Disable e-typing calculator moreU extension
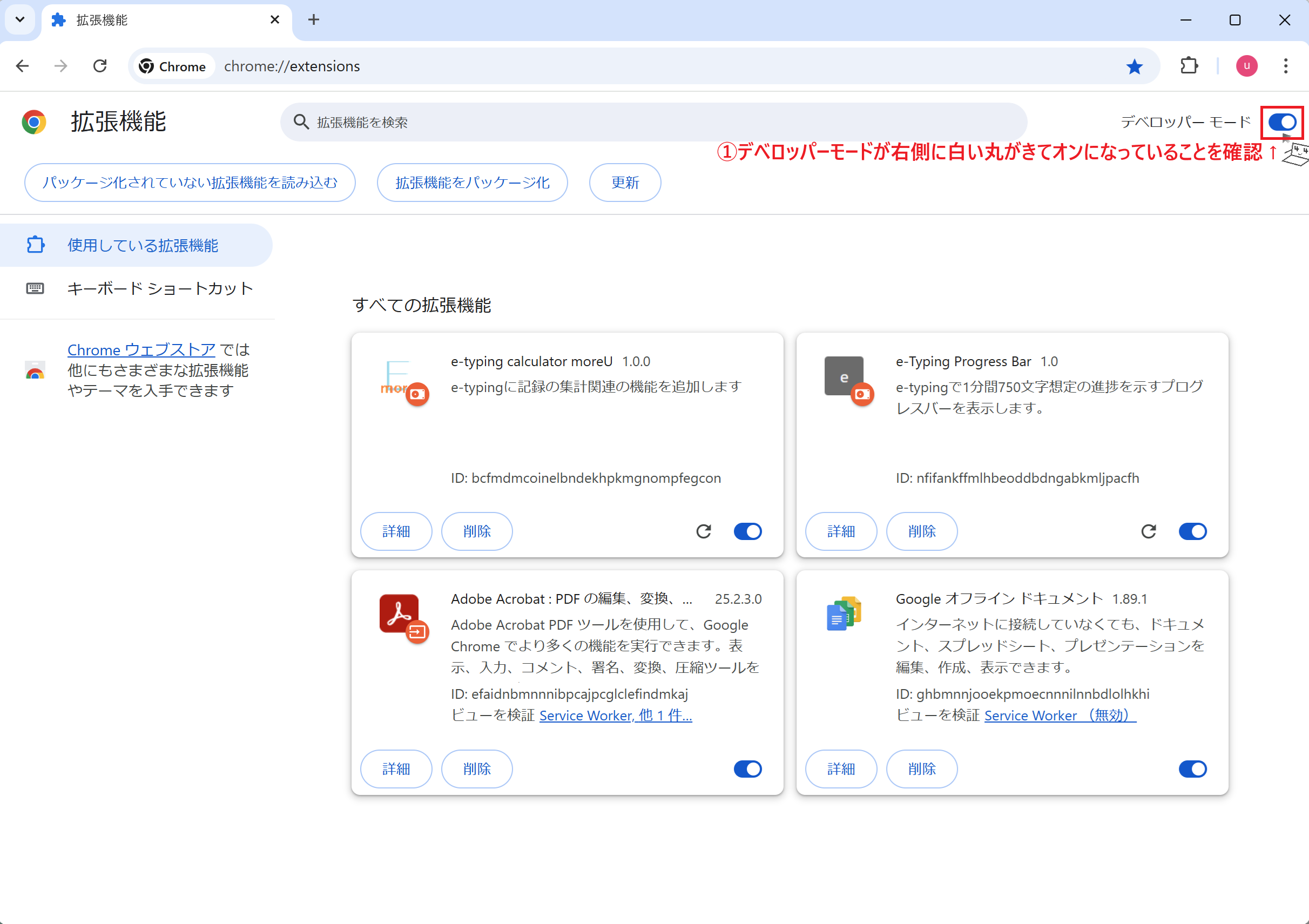The height and width of the screenshot is (924, 1309). (747, 531)
